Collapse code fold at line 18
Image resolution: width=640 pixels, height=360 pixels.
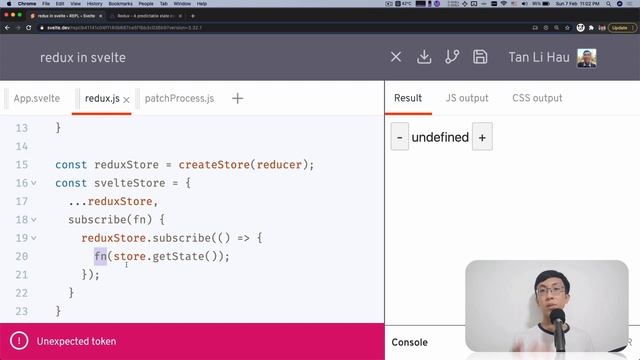34,220
